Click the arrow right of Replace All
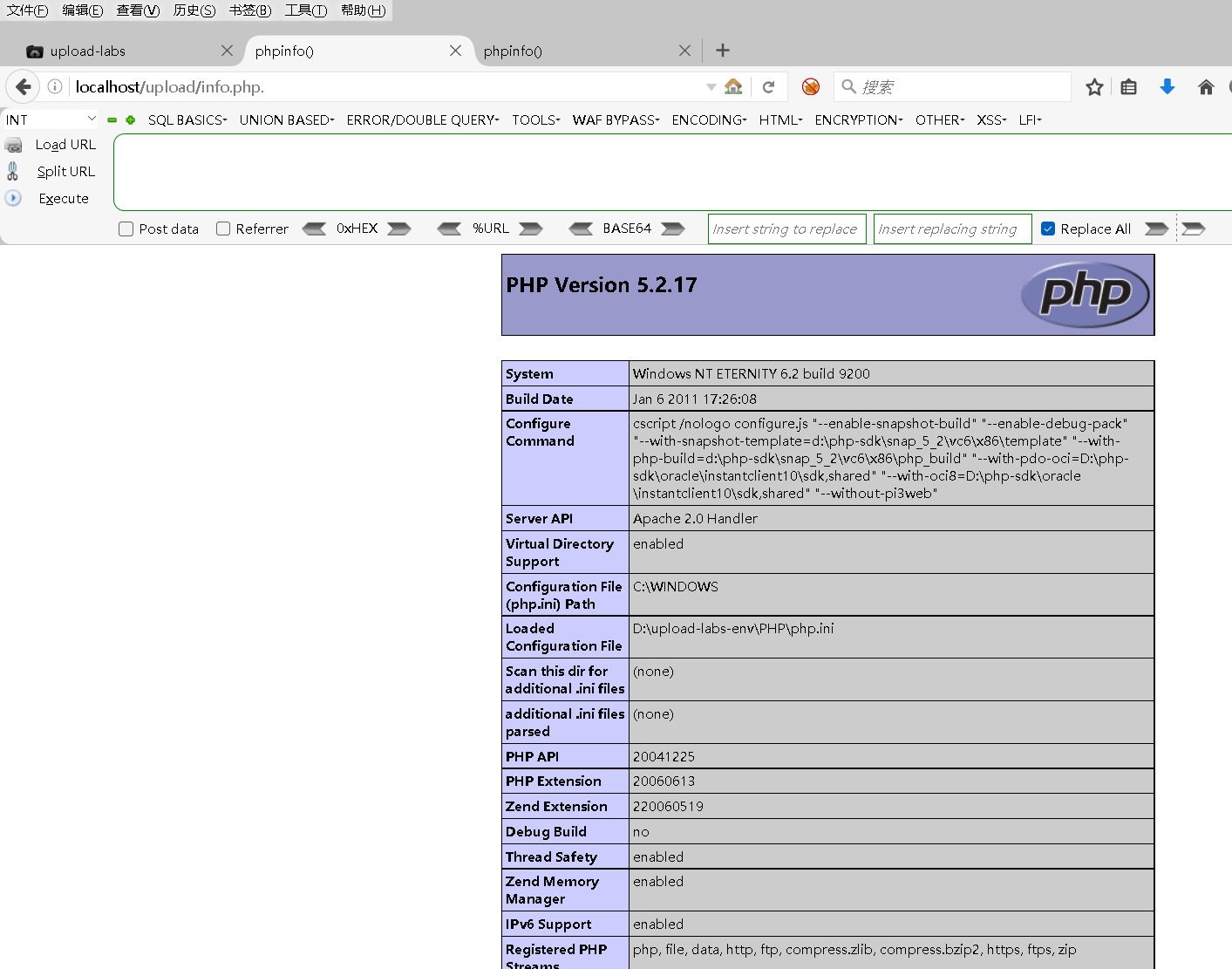Screen dimensions: 1232x969 tap(1156, 229)
